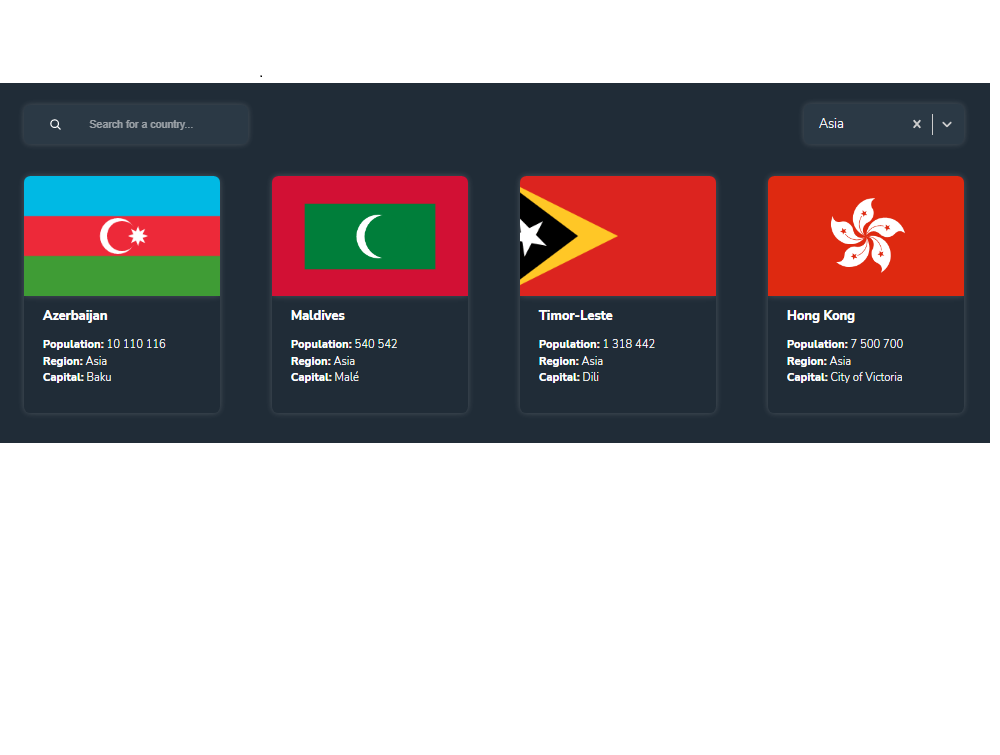Click the Azerbaijan flag image

pyautogui.click(x=121, y=236)
